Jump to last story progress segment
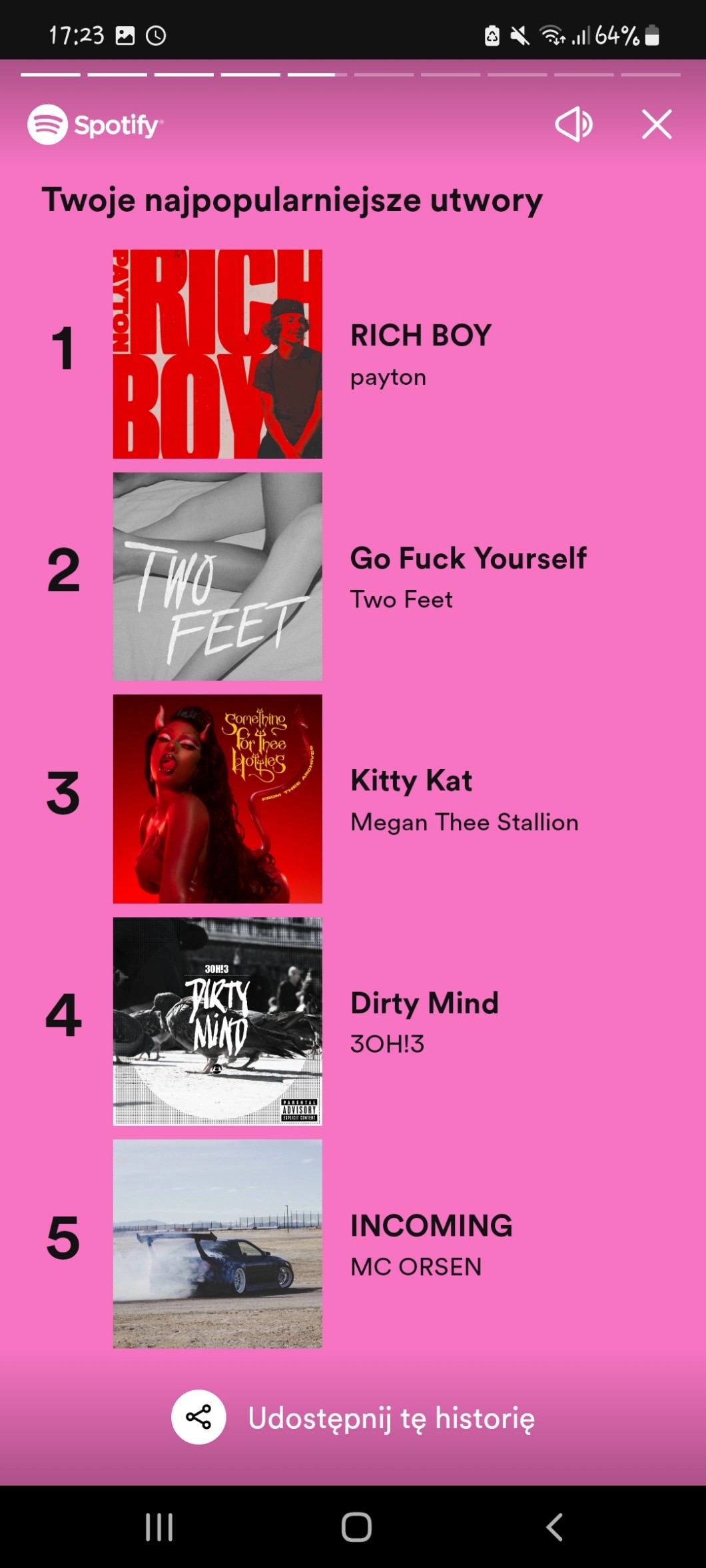The width and height of the screenshot is (706, 1568). tap(651, 75)
